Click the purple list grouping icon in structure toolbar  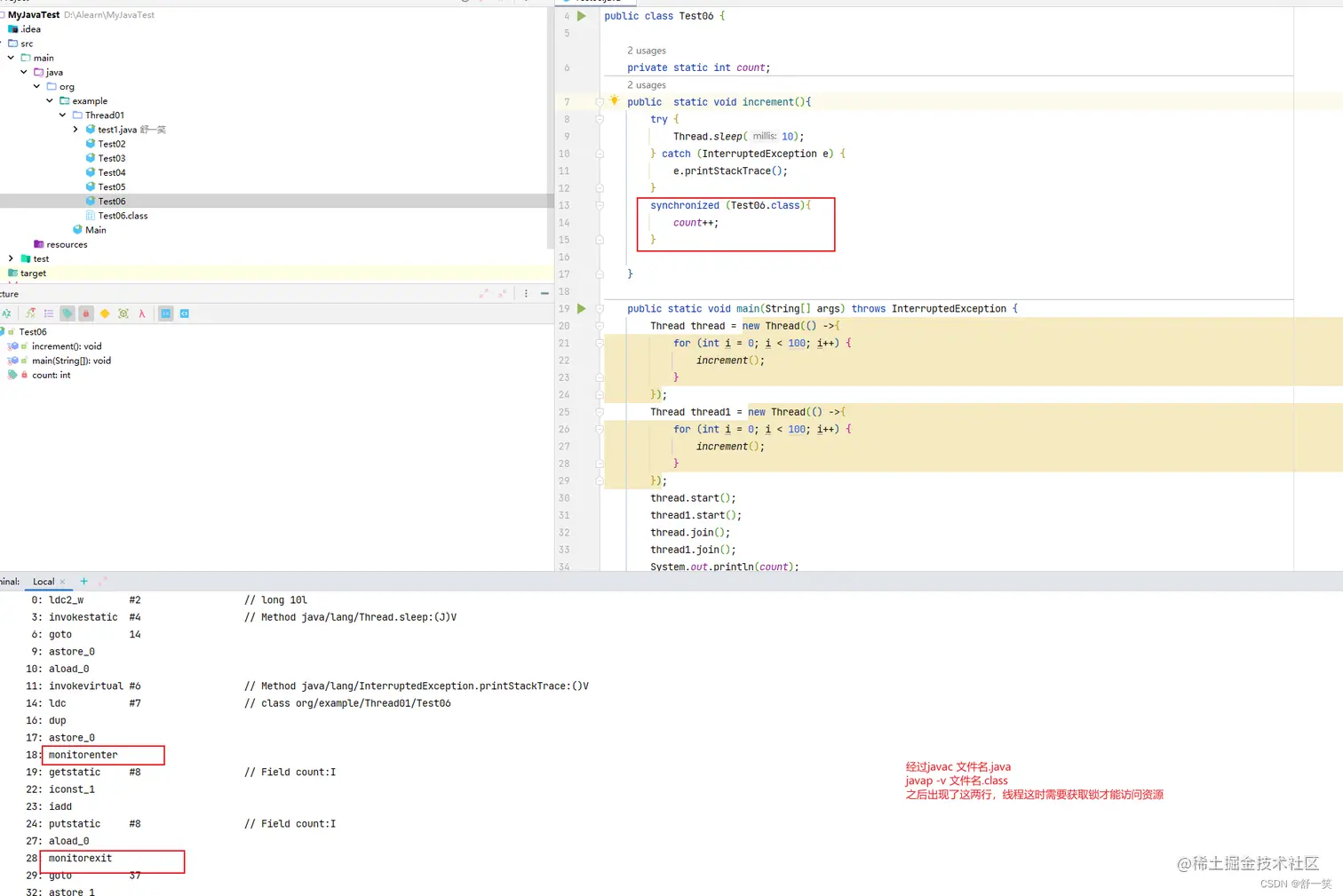point(49,313)
